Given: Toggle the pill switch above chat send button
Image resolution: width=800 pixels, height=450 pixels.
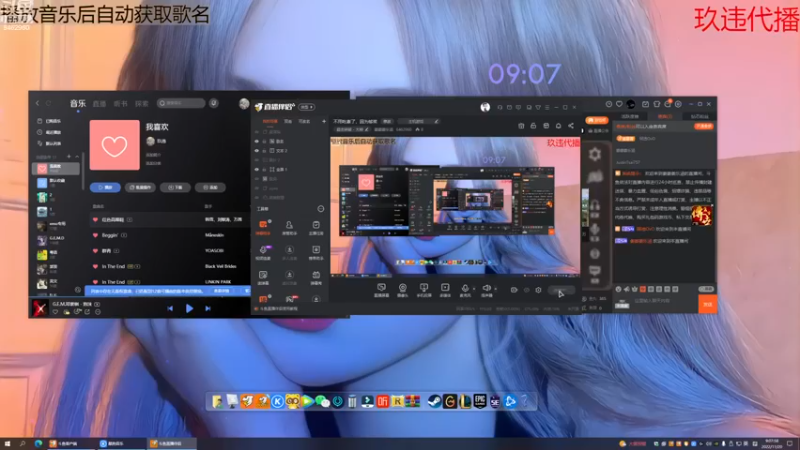Looking at the screenshot, I should click(706, 289).
